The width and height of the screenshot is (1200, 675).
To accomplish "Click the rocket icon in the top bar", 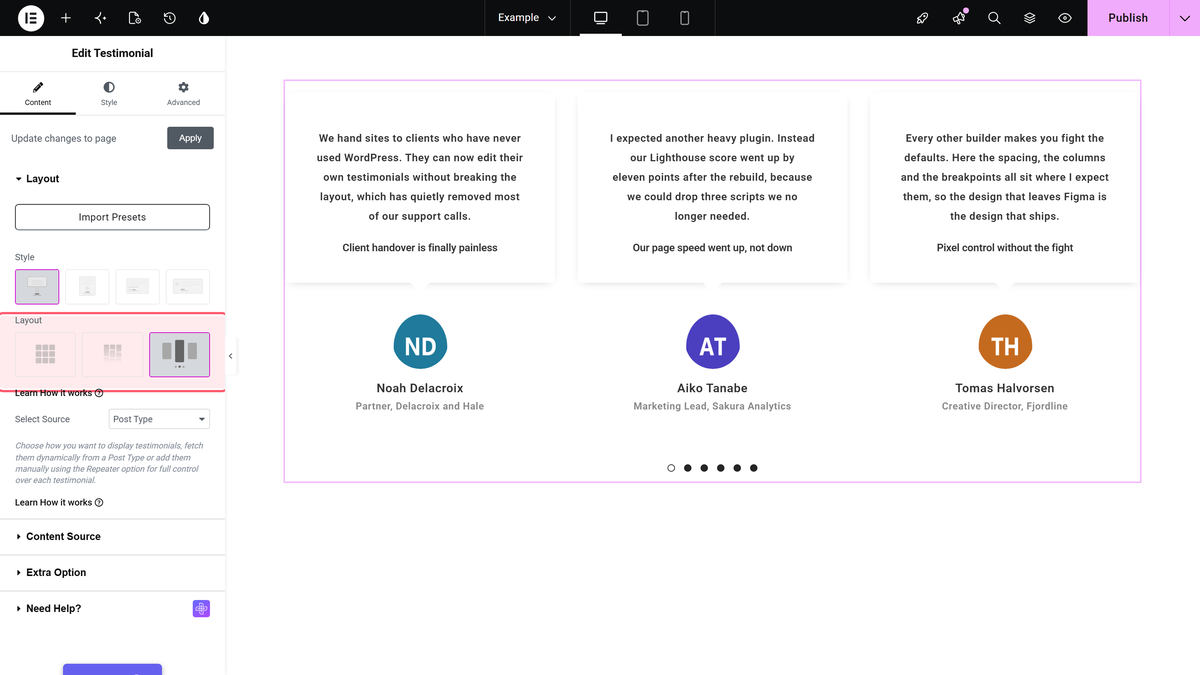I will (x=923, y=18).
